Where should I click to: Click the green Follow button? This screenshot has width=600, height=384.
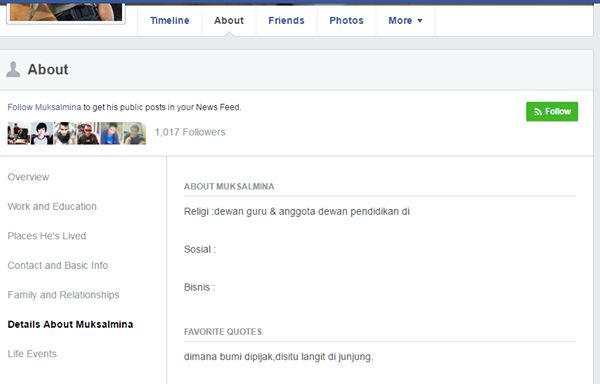click(552, 111)
